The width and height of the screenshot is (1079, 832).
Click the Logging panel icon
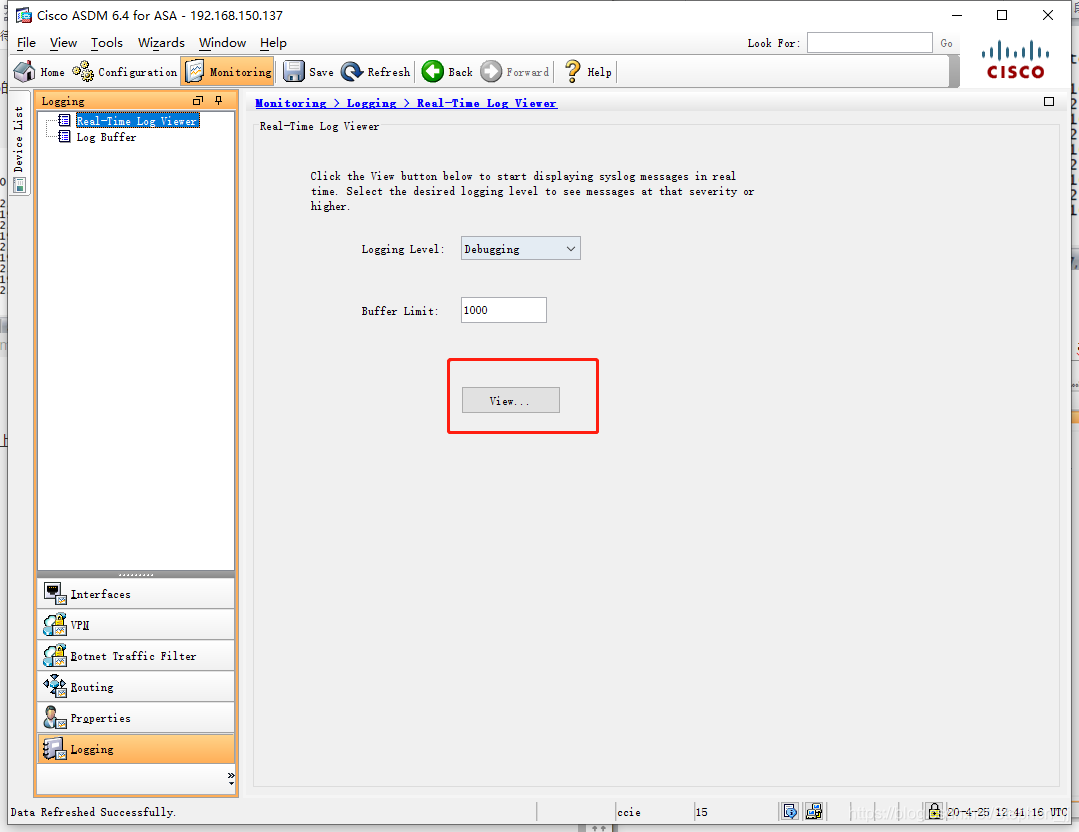54,749
